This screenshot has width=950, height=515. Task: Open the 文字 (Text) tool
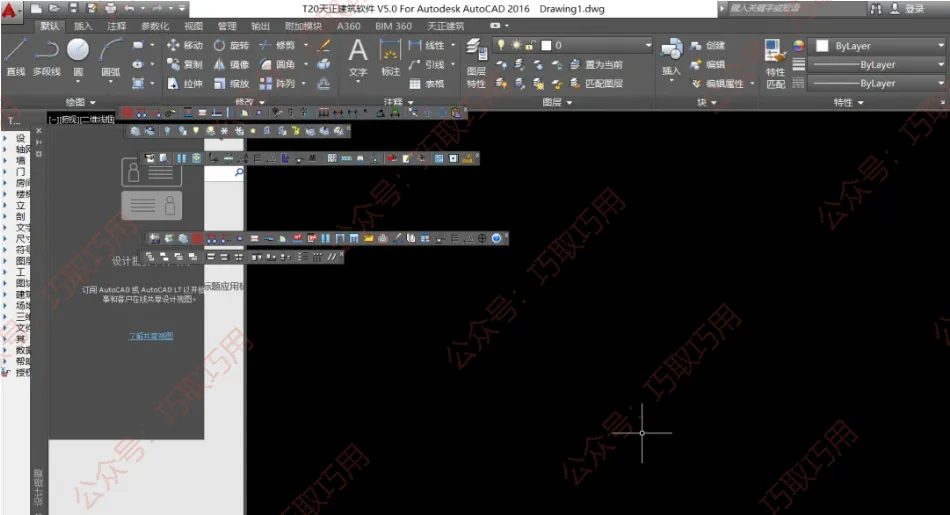358,58
